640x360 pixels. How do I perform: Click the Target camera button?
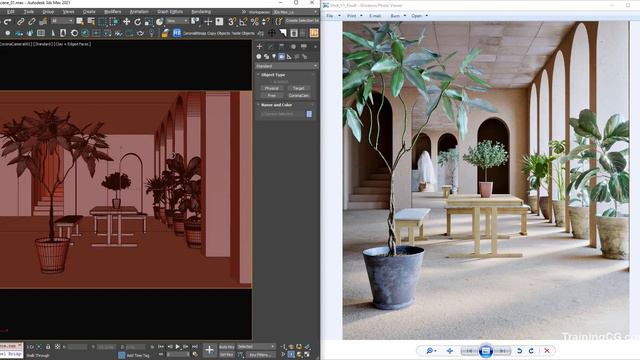299,88
